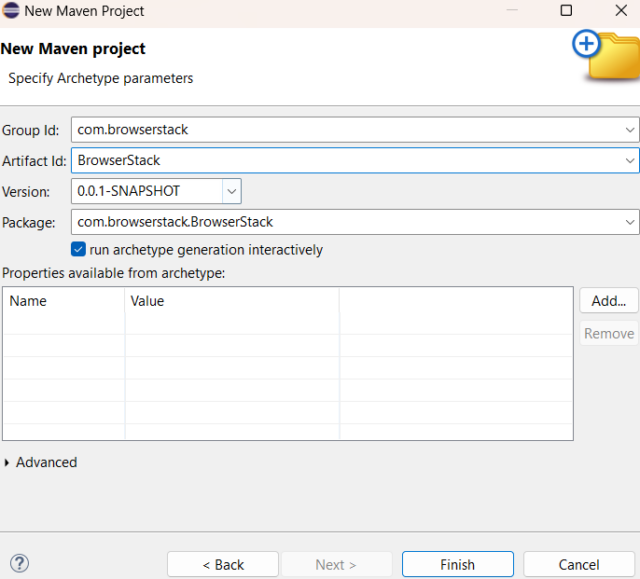Minimize the New Maven Project window
This screenshot has height=579, width=640.
tap(512, 10)
